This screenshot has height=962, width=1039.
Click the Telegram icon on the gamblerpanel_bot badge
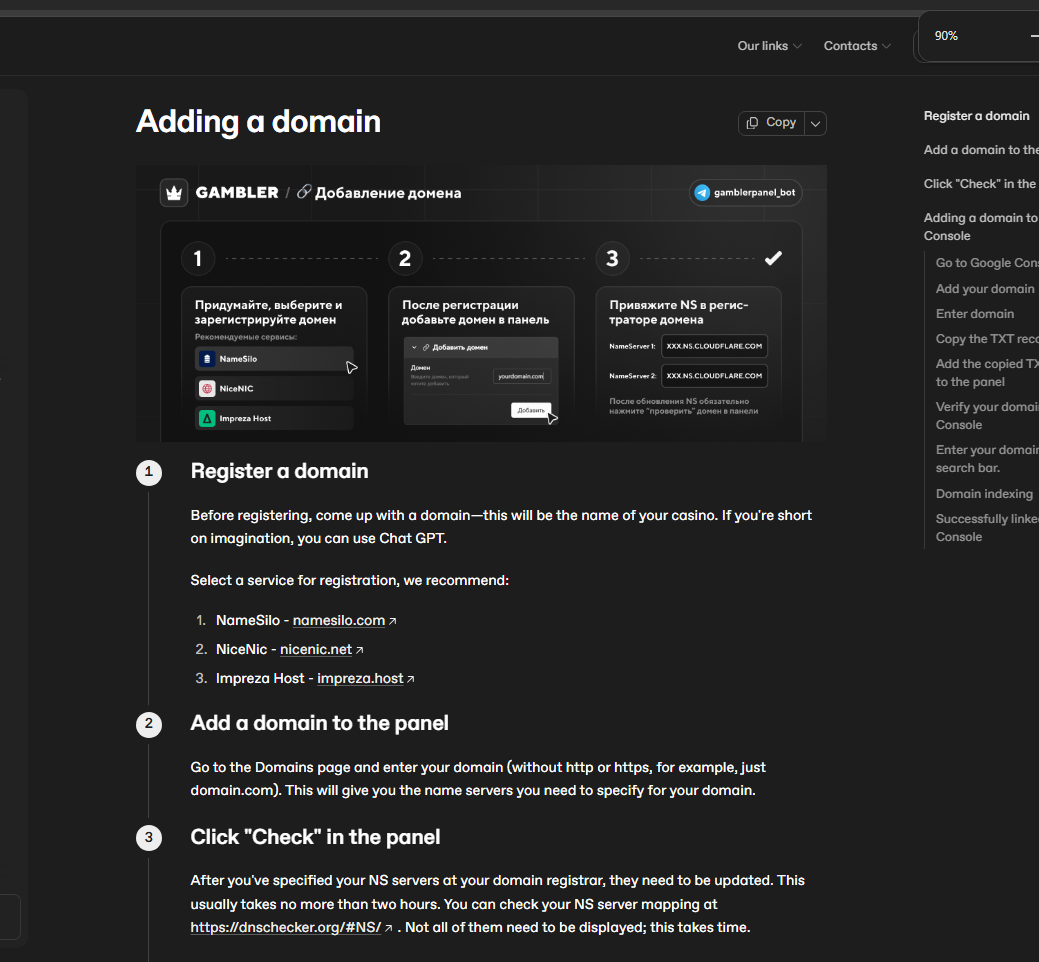click(x=700, y=192)
